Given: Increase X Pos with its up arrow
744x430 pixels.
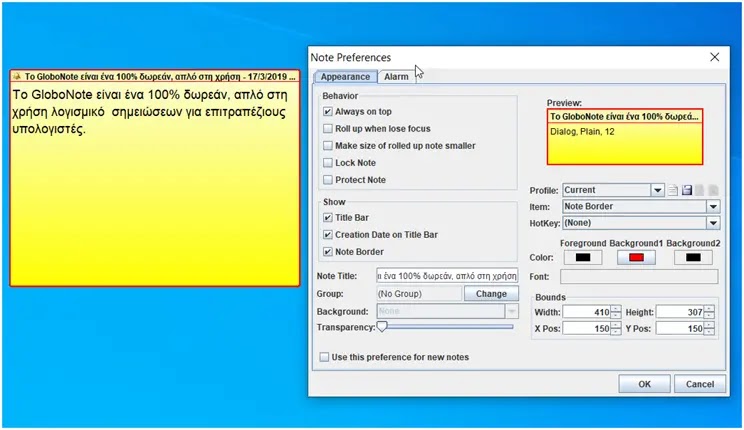Looking at the screenshot, I should pyautogui.click(x=616, y=325).
